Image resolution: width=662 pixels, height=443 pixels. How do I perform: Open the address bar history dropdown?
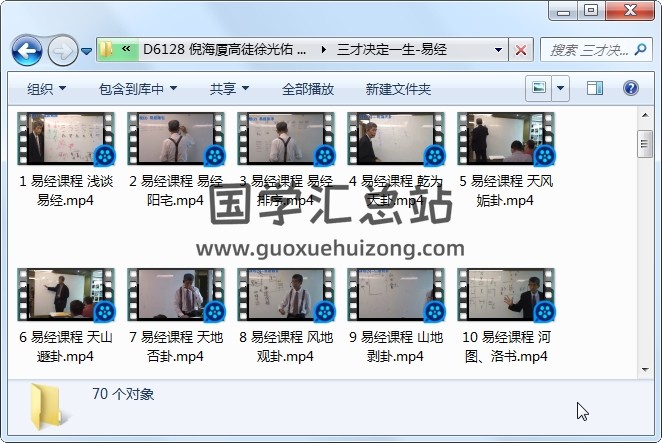498,50
